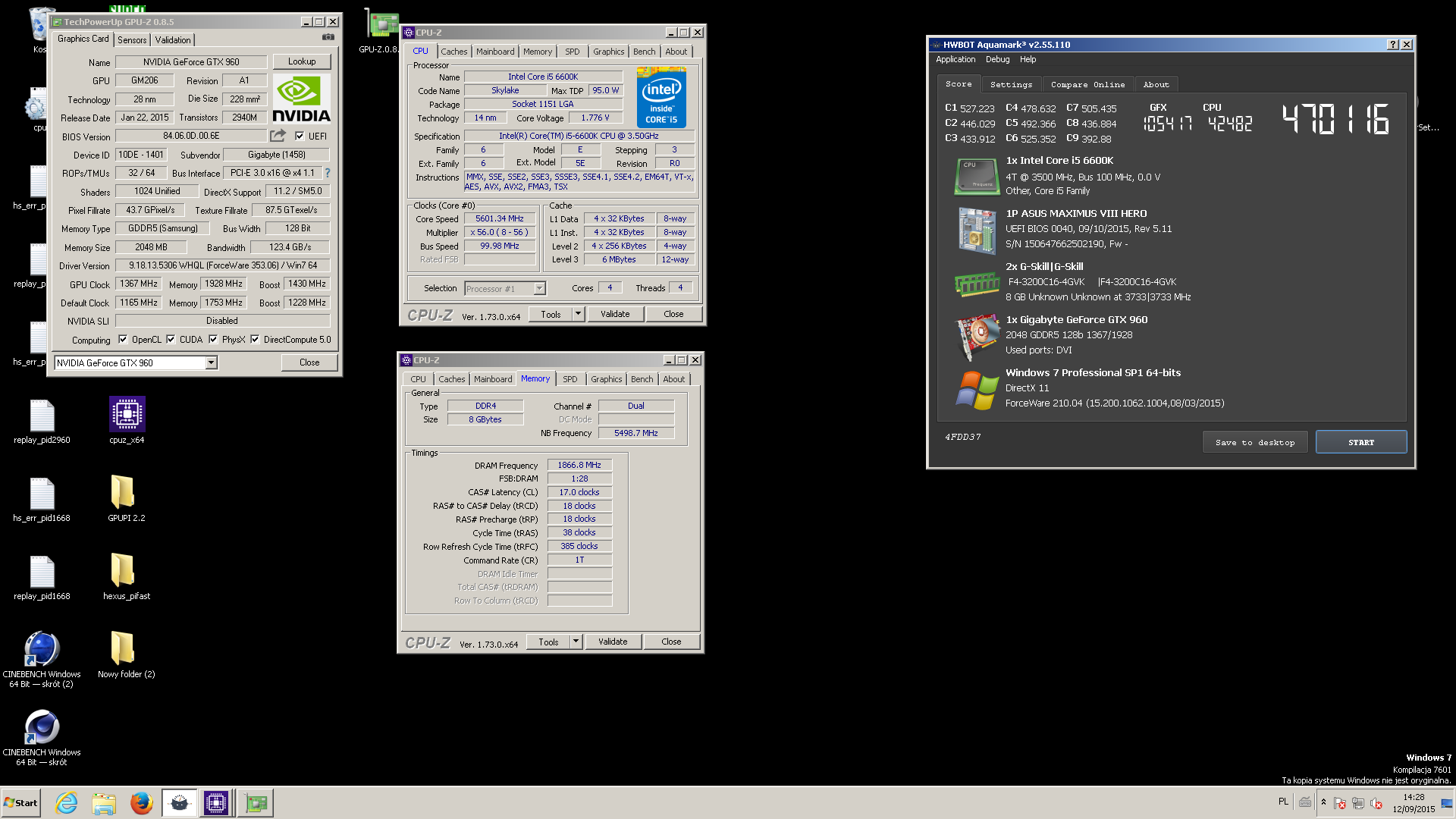Open the replay_pid2960 file icon
Viewport: 1456px width, 819px height.
(x=42, y=420)
